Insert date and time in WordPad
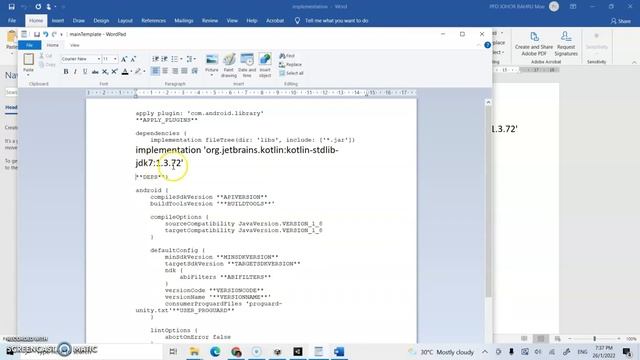 tap(247, 65)
